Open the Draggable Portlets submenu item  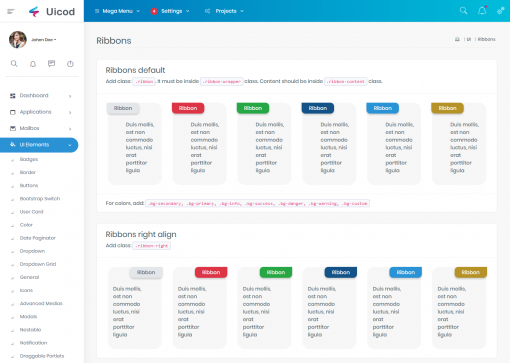click(x=42, y=356)
